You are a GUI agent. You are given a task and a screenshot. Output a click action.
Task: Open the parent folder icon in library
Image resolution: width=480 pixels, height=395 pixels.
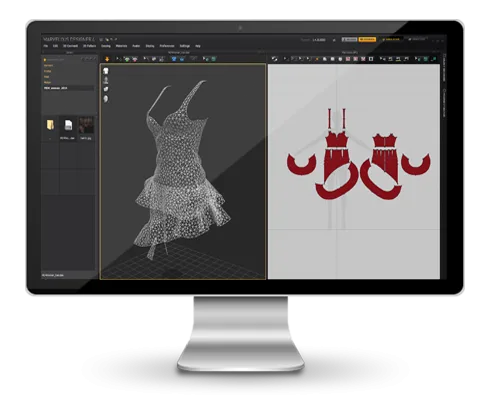(x=50, y=125)
